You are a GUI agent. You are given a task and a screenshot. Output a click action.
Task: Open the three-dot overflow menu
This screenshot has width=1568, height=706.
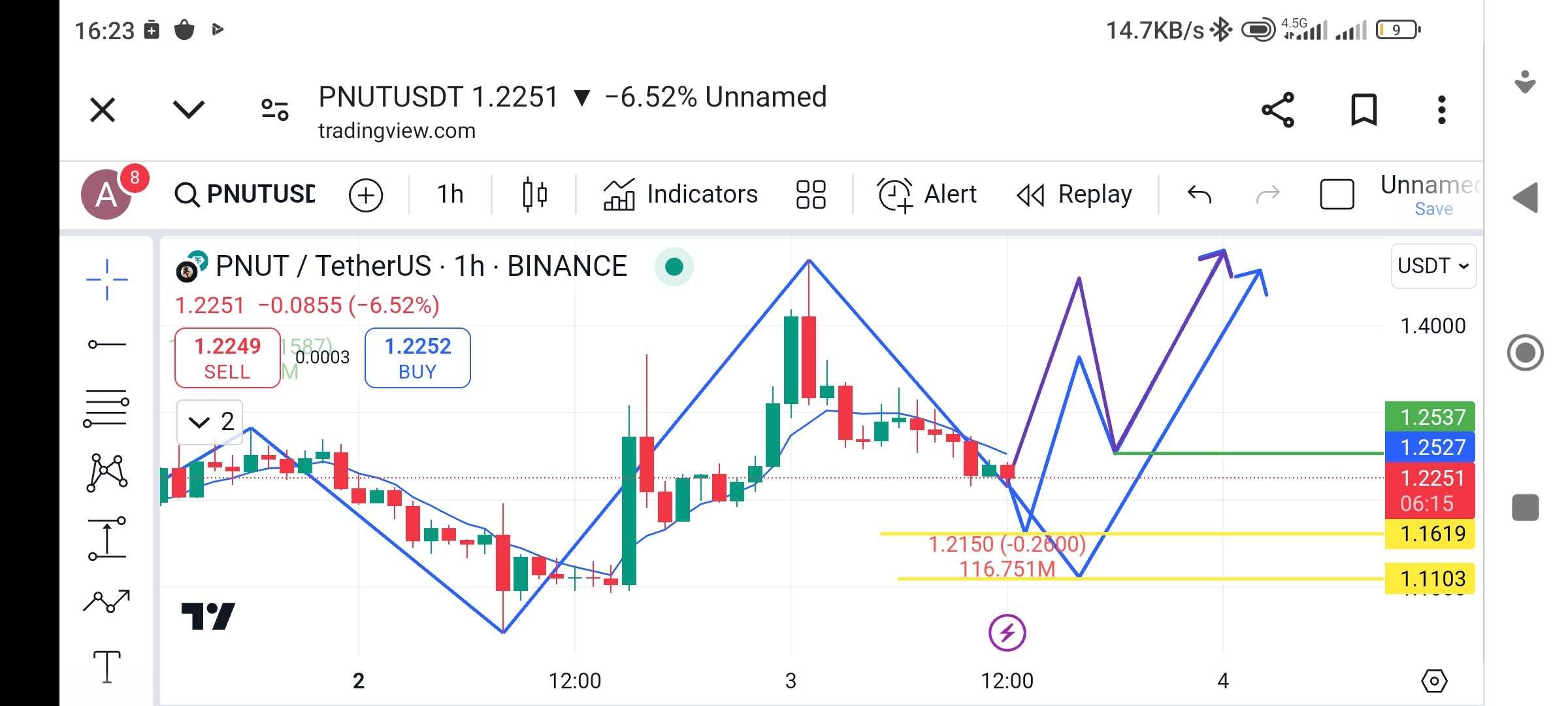point(1442,110)
